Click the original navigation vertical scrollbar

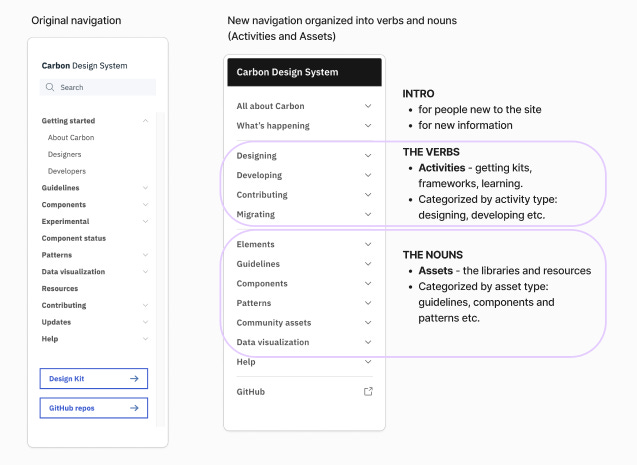point(160,269)
